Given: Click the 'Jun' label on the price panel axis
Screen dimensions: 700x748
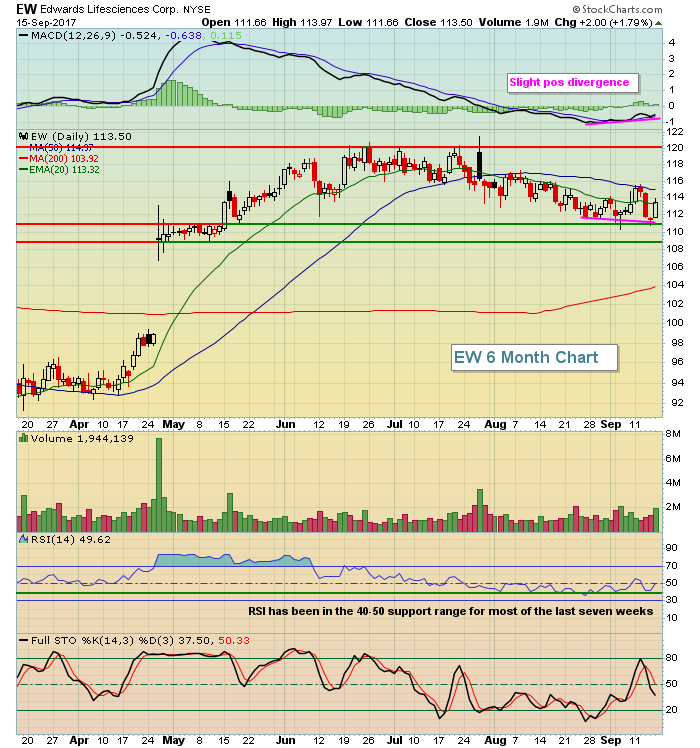Looking at the screenshot, I should 285,425.
